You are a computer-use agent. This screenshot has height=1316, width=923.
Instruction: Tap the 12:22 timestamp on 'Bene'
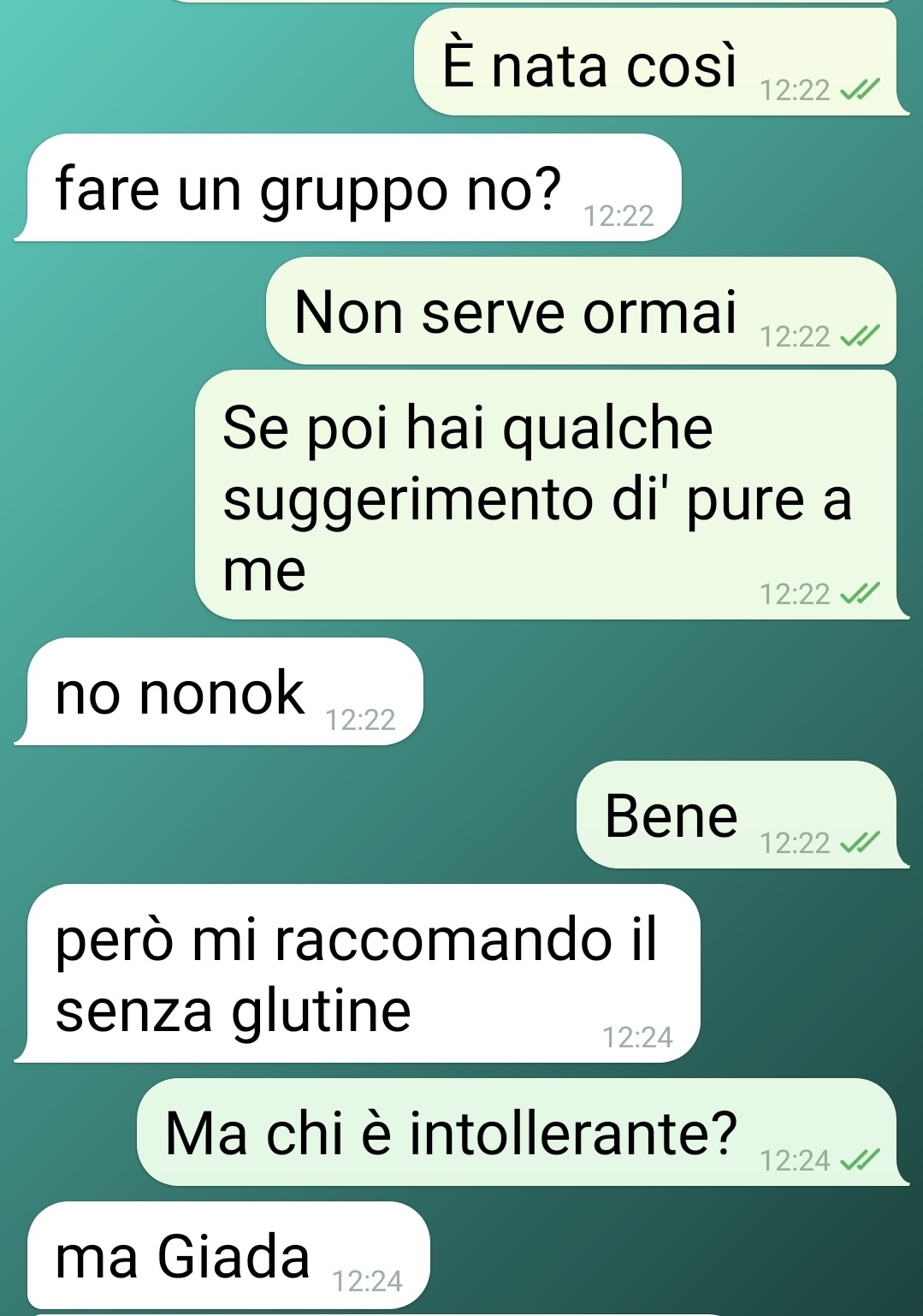pyautogui.click(x=795, y=843)
